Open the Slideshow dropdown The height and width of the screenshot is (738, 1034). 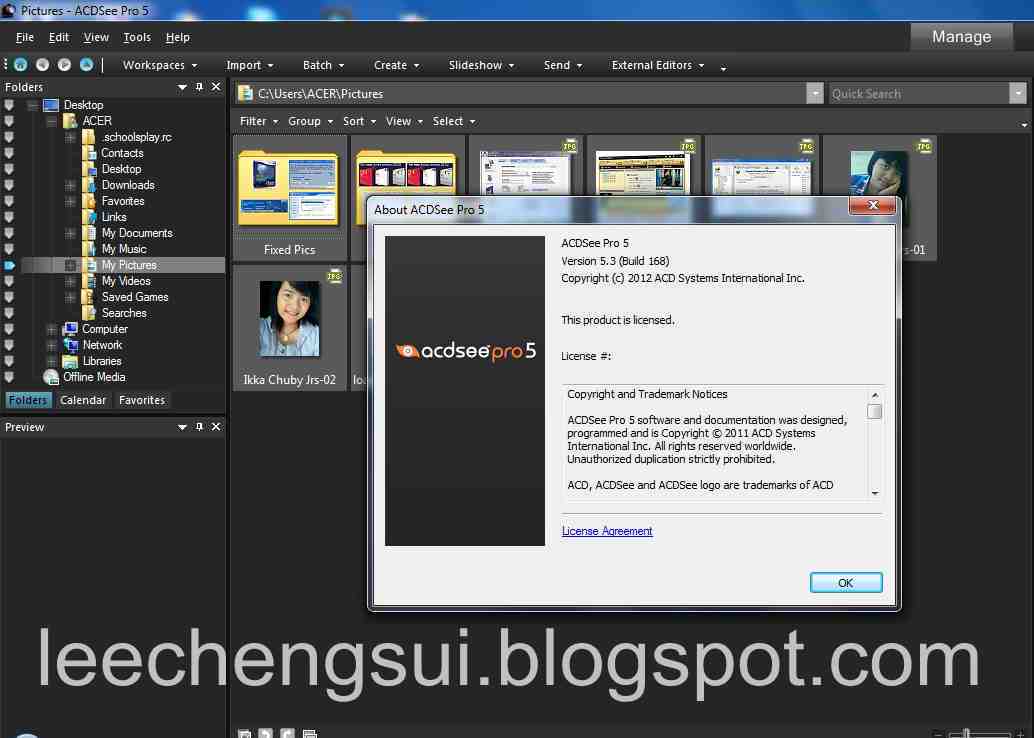tap(481, 65)
